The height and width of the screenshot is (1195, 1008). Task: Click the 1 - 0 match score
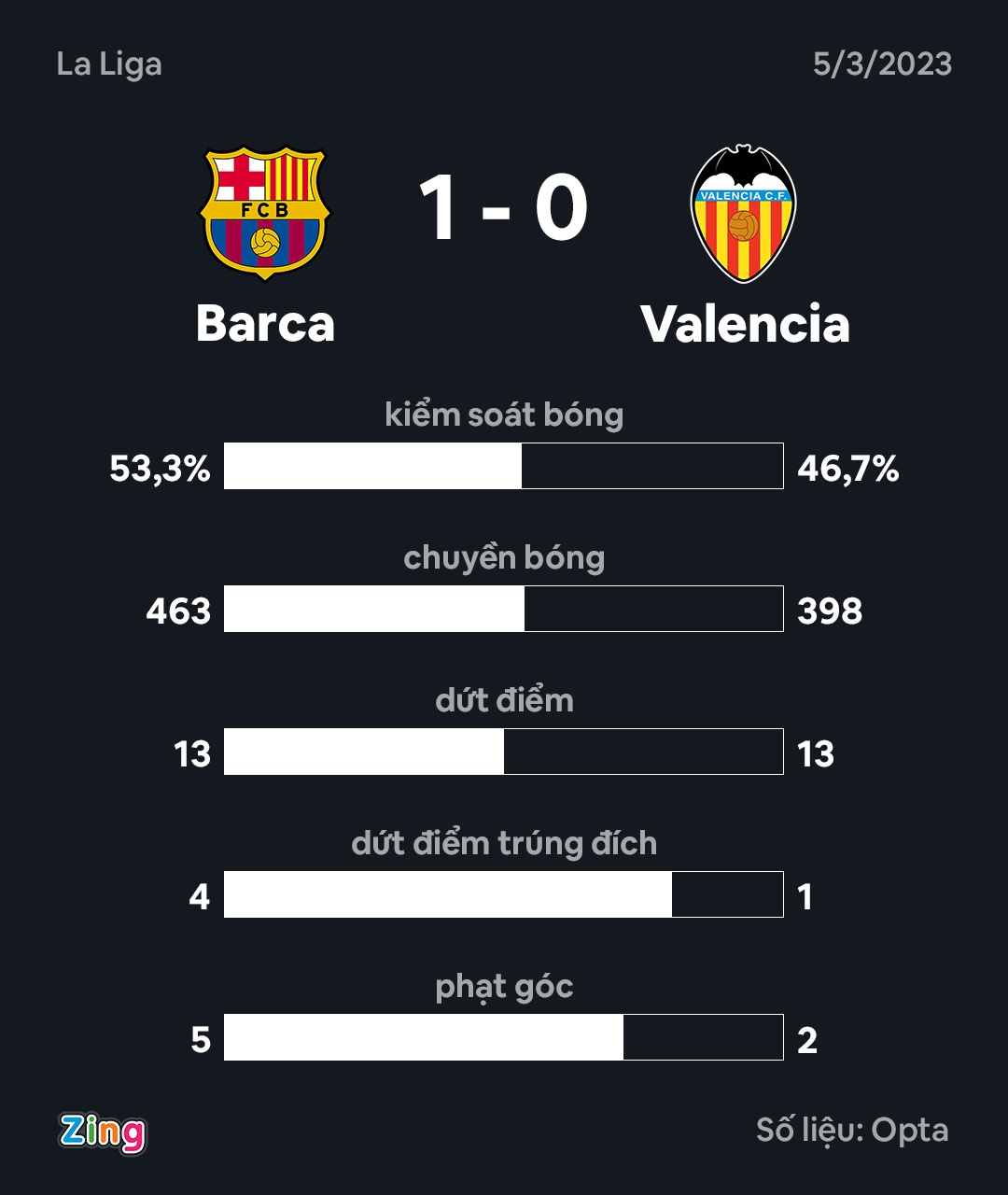[x=503, y=209]
